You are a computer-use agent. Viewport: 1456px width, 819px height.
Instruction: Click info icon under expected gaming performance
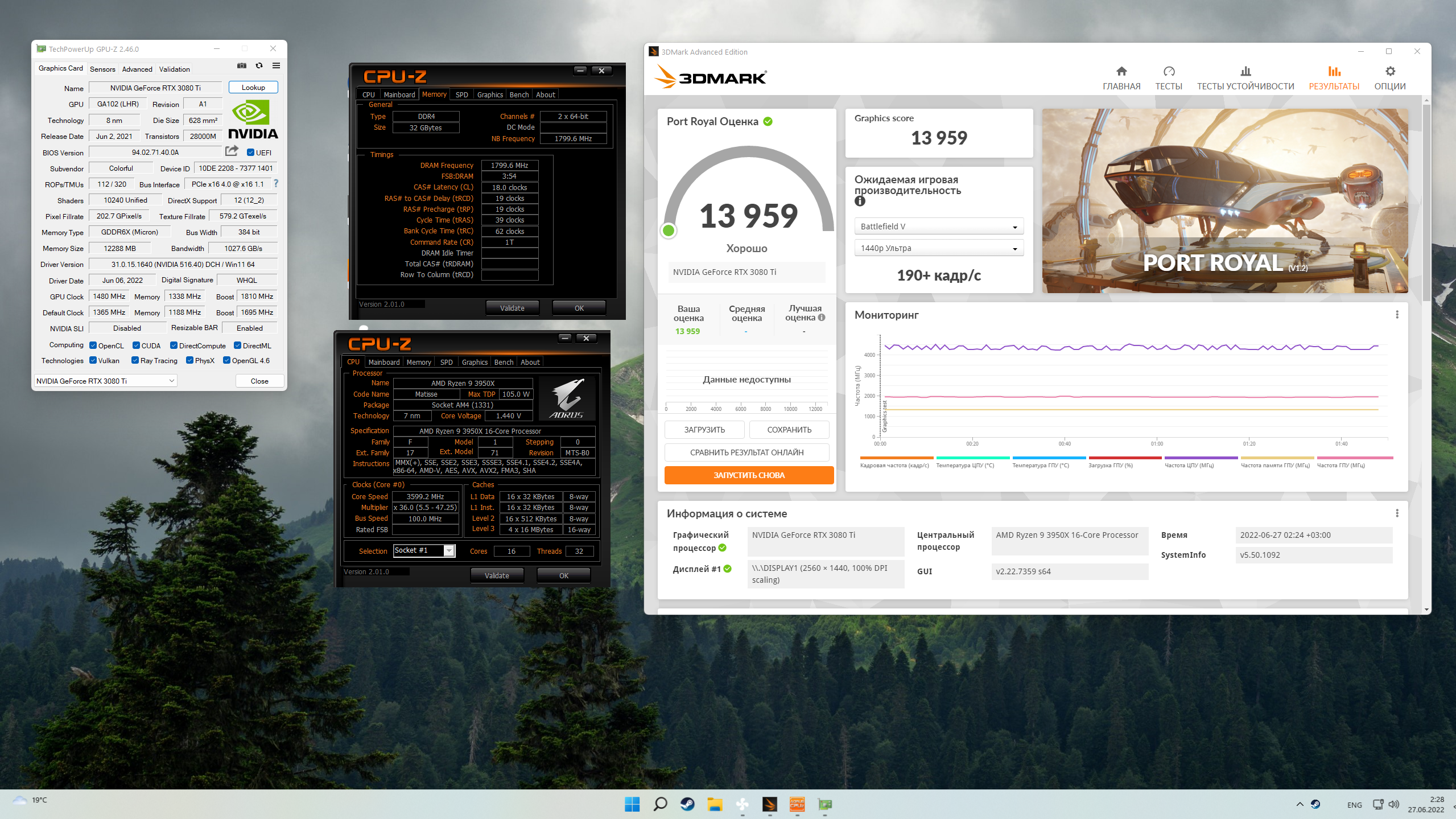pos(860,201)
